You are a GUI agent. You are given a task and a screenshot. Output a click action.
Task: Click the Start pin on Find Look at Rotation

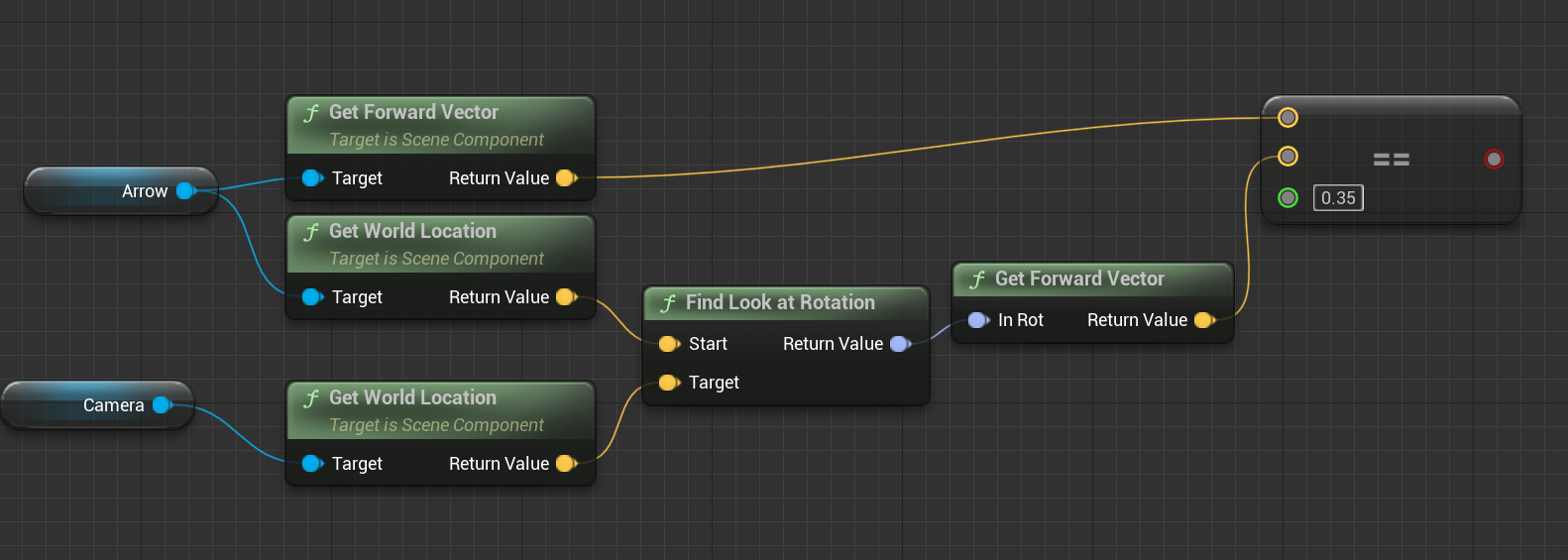point(668,344)
